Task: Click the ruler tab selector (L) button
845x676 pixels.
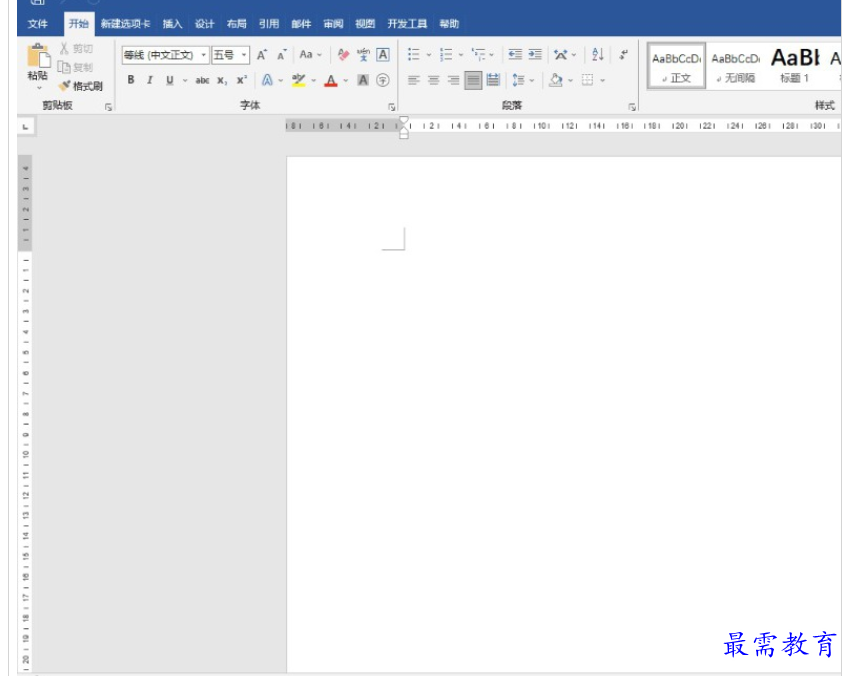Action: click(x=25, y=127)
